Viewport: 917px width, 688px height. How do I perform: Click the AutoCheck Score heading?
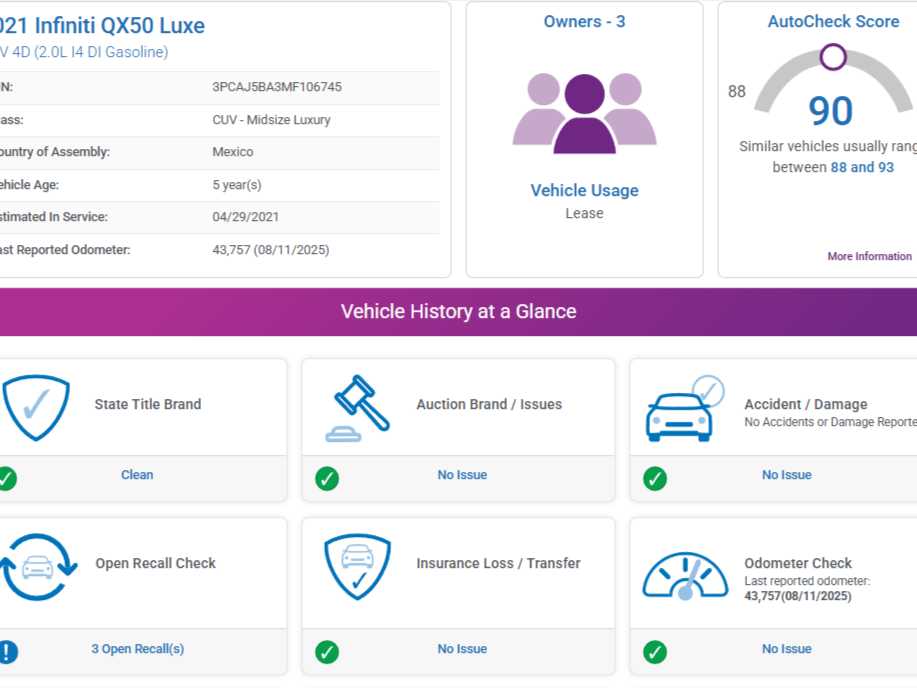832,21
